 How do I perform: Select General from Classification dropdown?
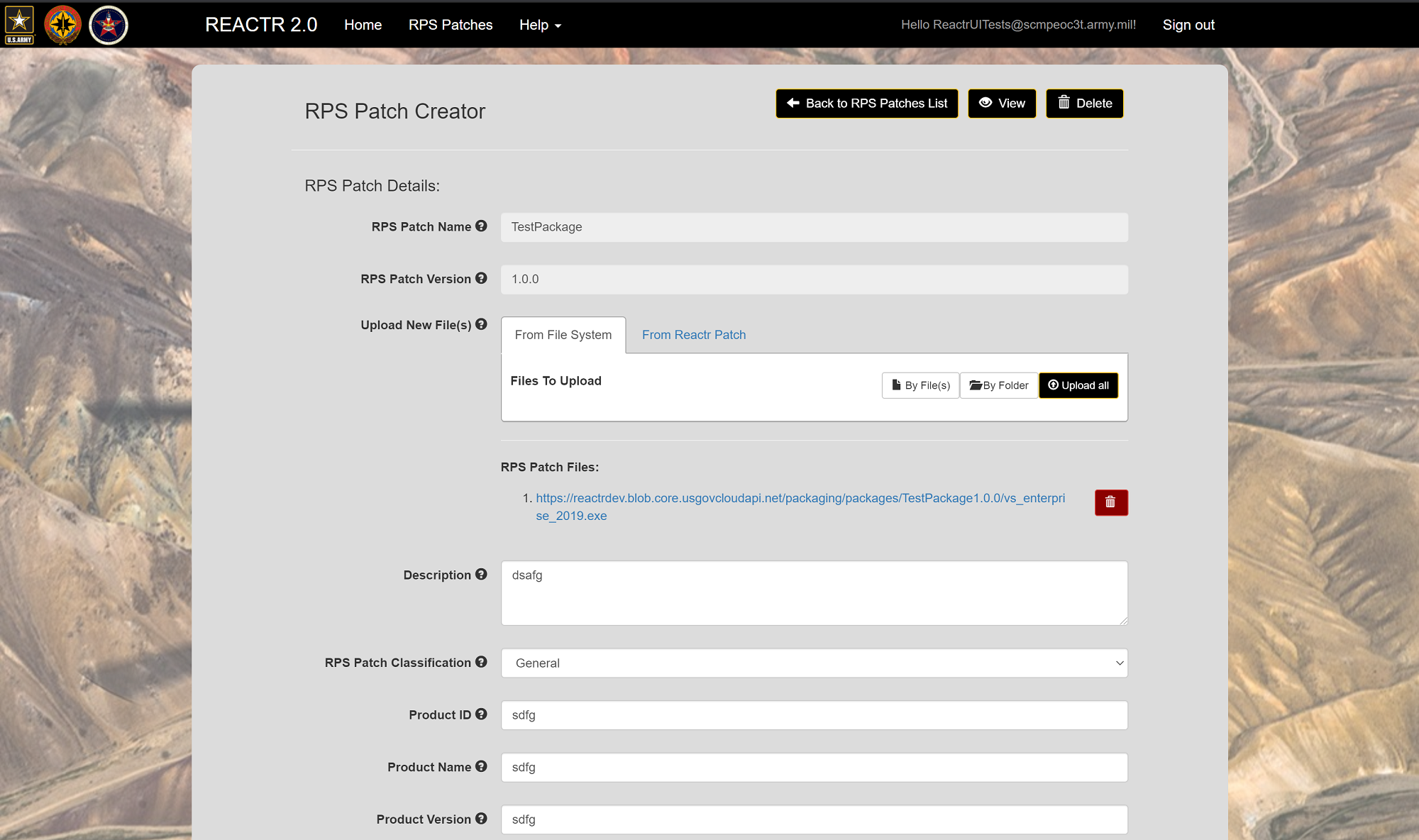click(814, 663)
